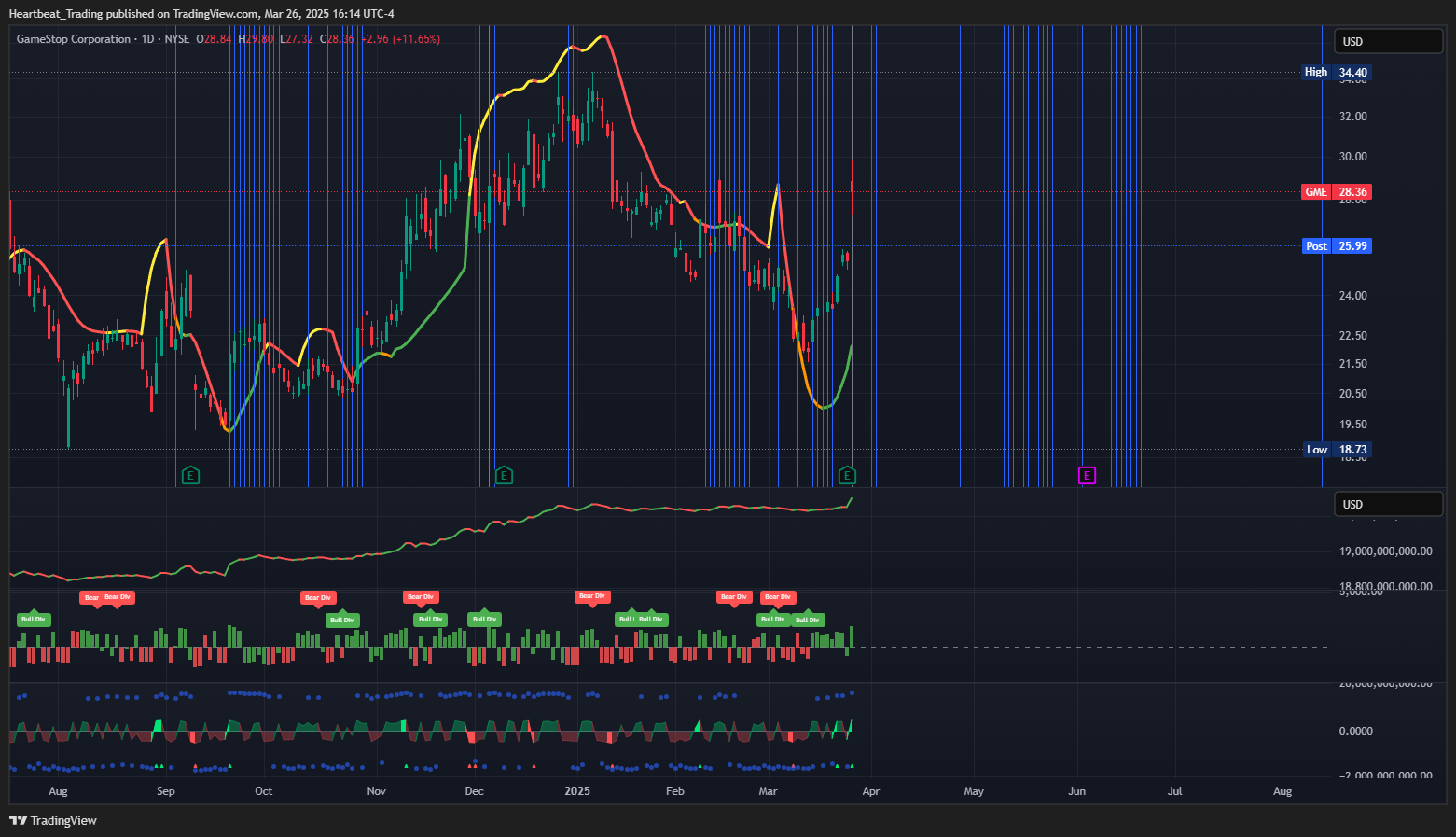Click the Apr label on the time axis
The width and height of the screenshot is (1456, 837).
pyautogui.click(x=870, y=791)
